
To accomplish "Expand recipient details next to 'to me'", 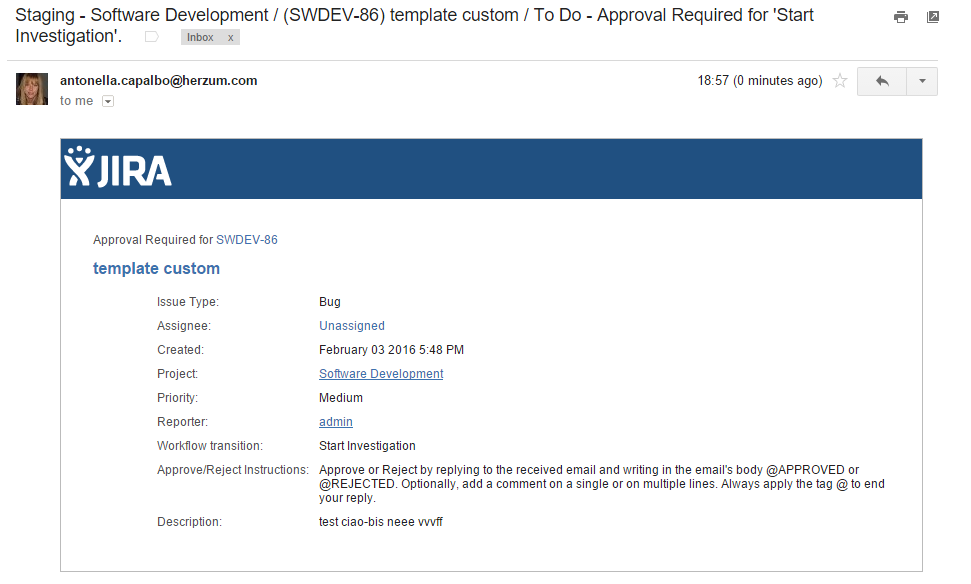I will tap(108, 101).
